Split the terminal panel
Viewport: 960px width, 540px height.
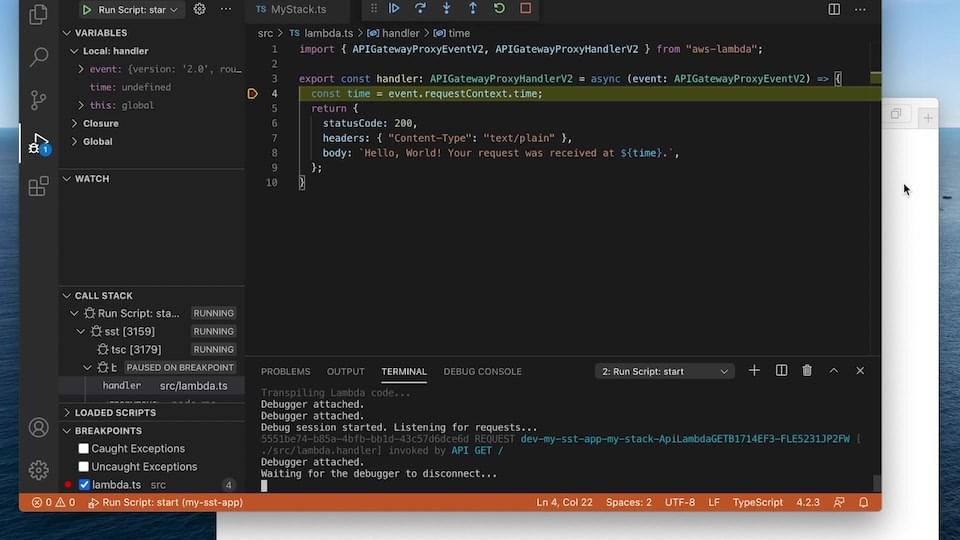781,371
